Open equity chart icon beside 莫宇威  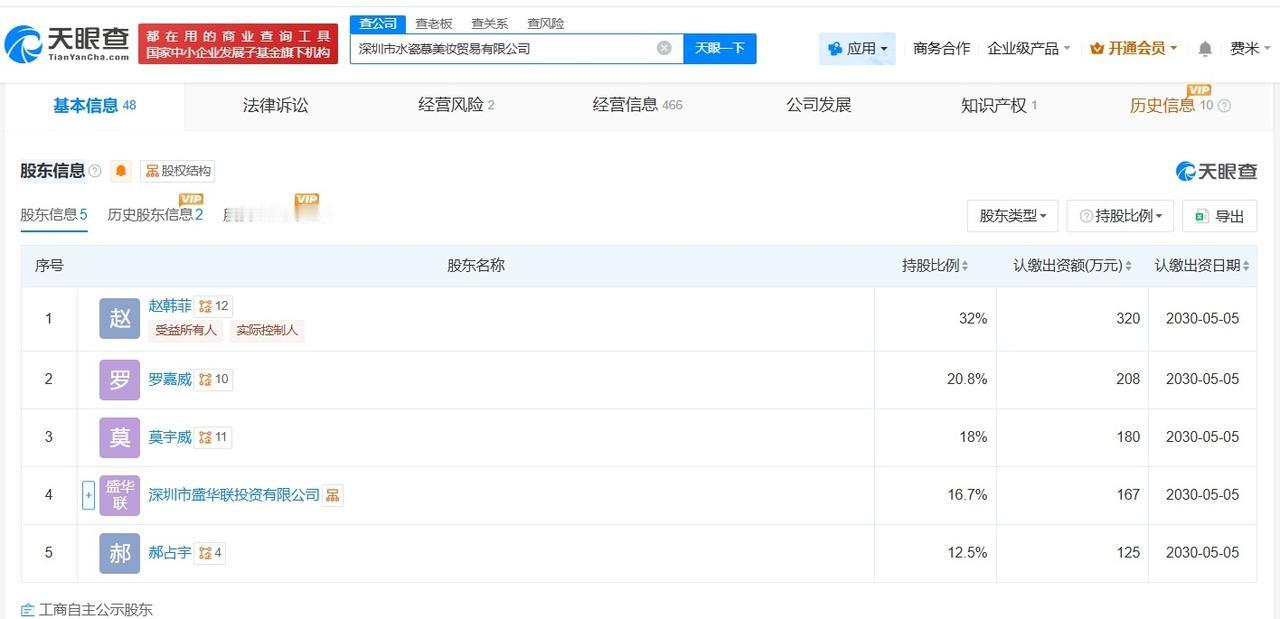(214, 437)
